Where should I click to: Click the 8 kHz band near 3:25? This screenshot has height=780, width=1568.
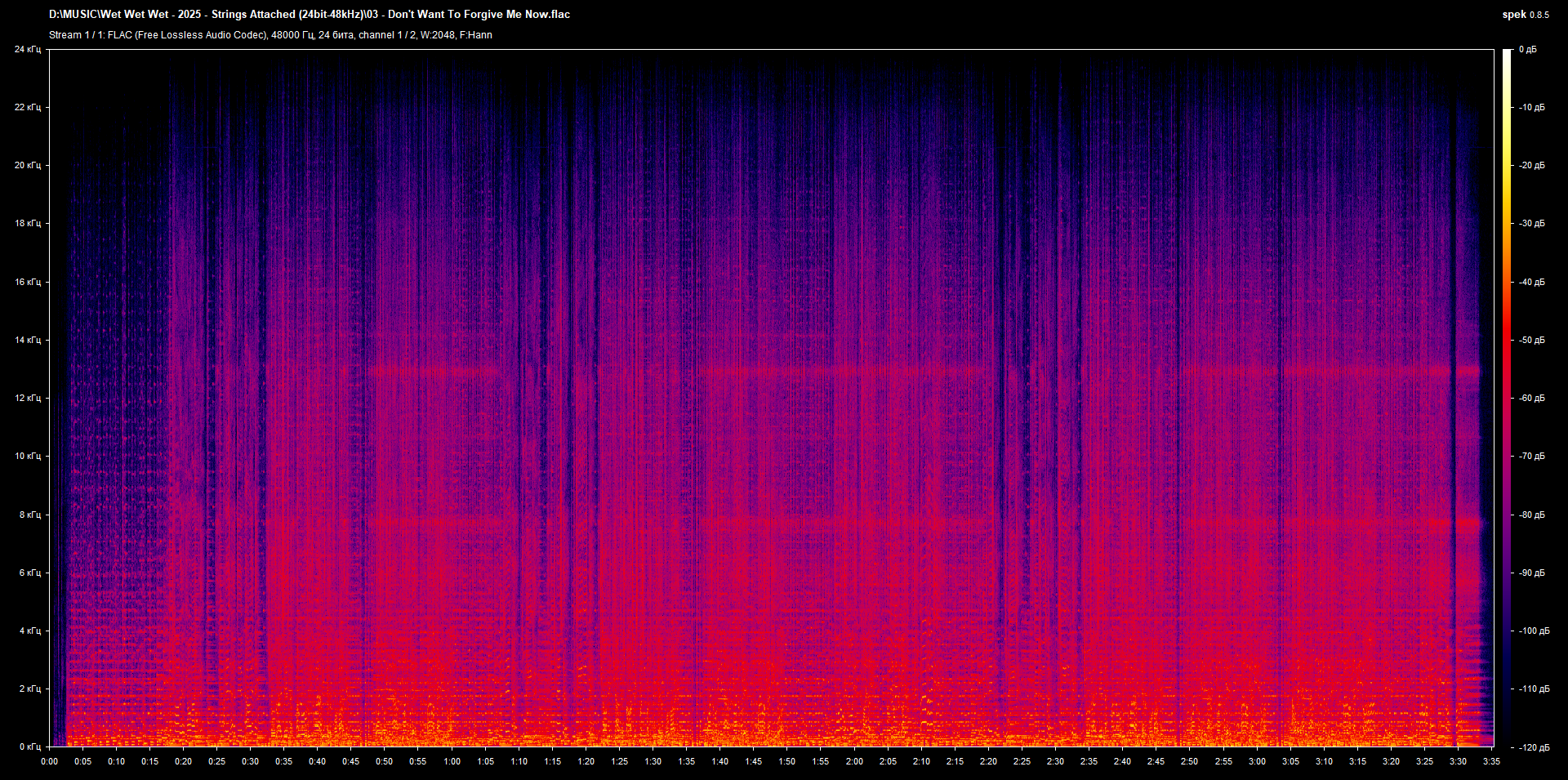coord(1424,522)
